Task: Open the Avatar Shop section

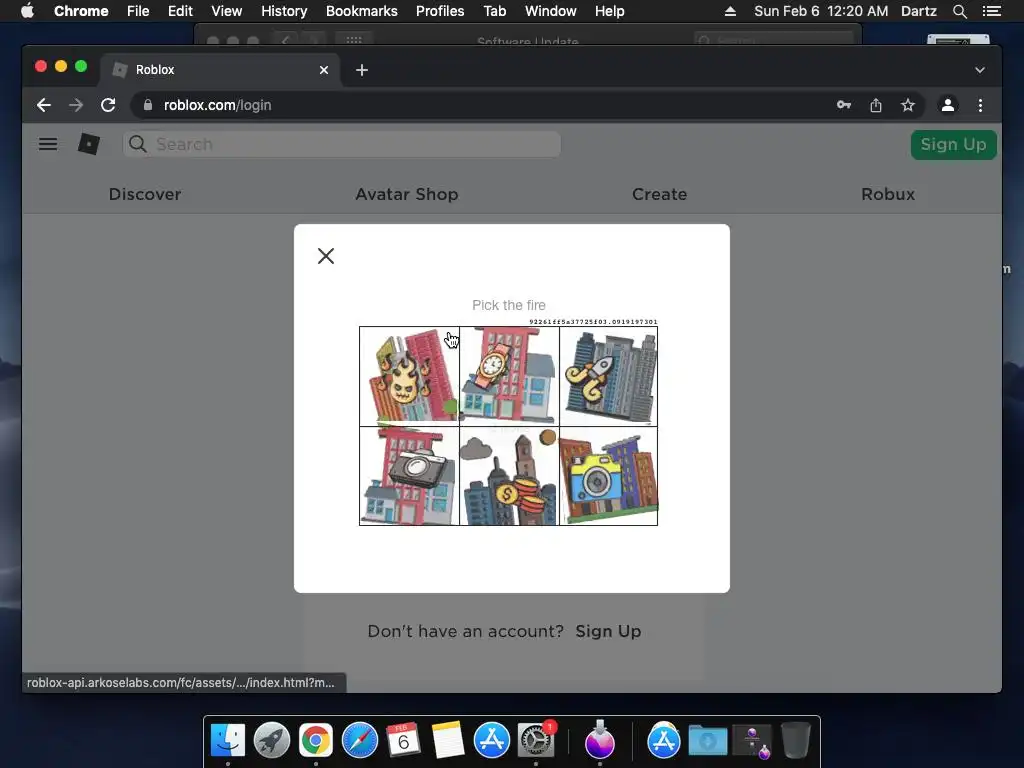Action: [407, 195]
